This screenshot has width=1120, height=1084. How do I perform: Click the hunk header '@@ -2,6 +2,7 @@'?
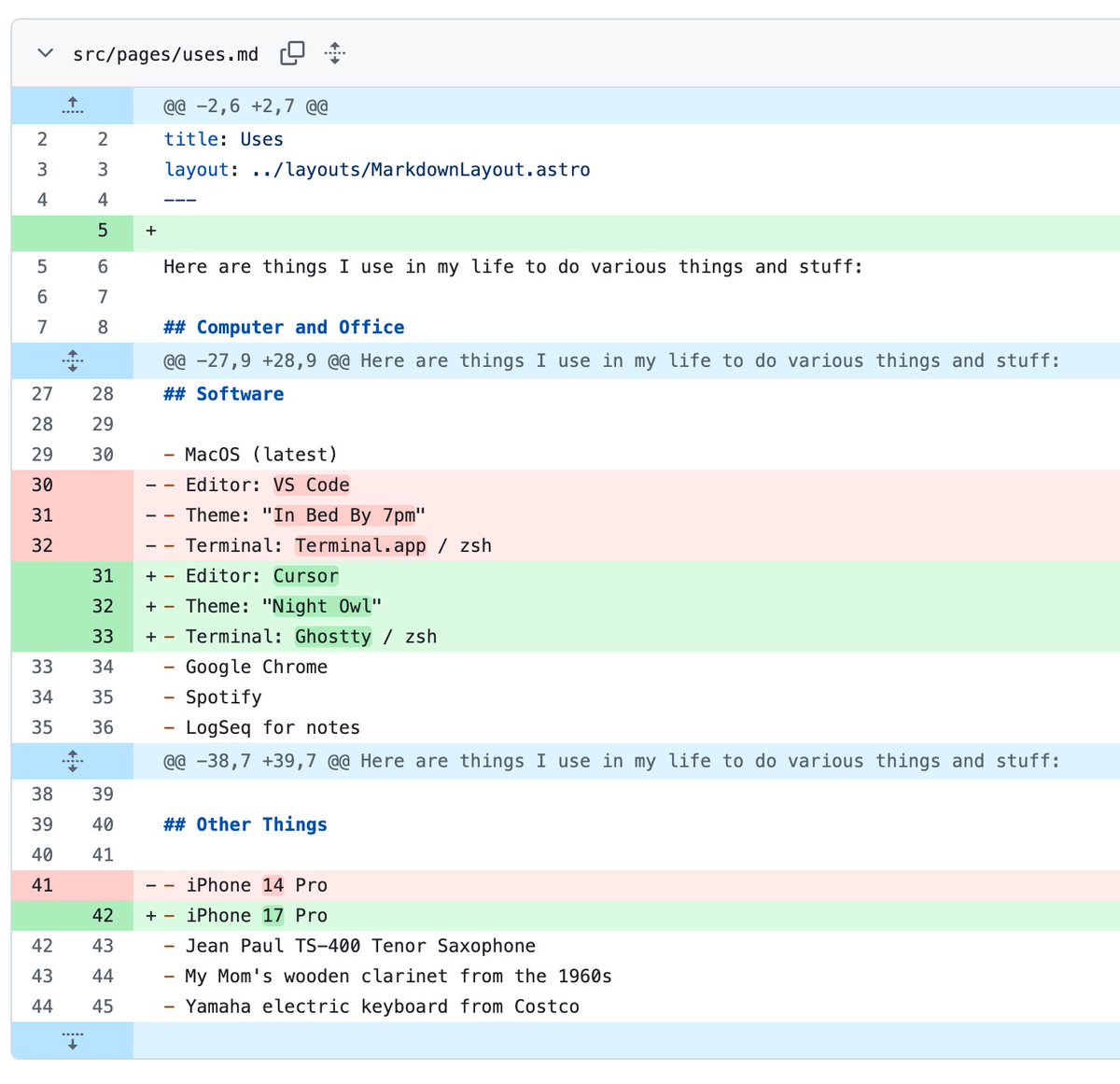[x=245, y=106]
